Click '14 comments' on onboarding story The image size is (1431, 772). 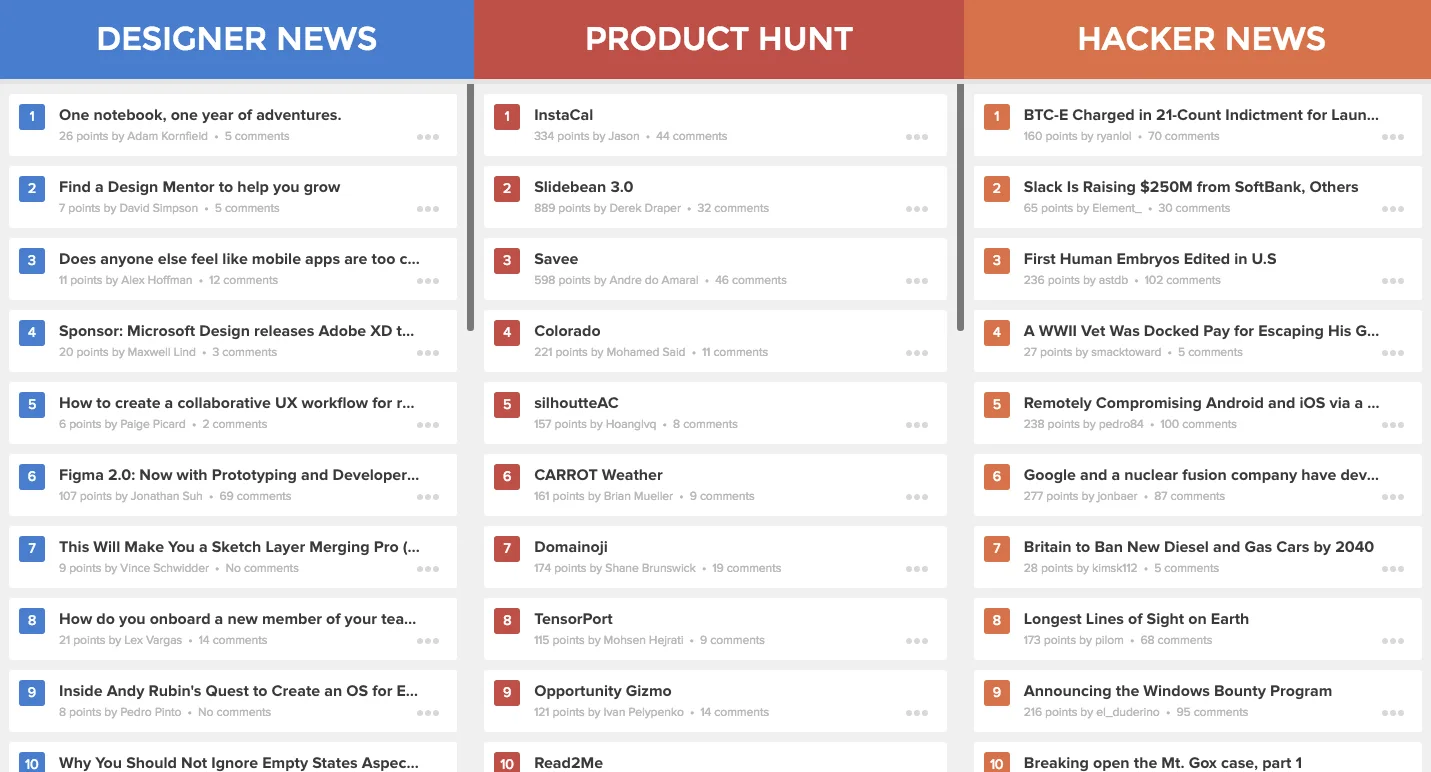click(233, 640)
